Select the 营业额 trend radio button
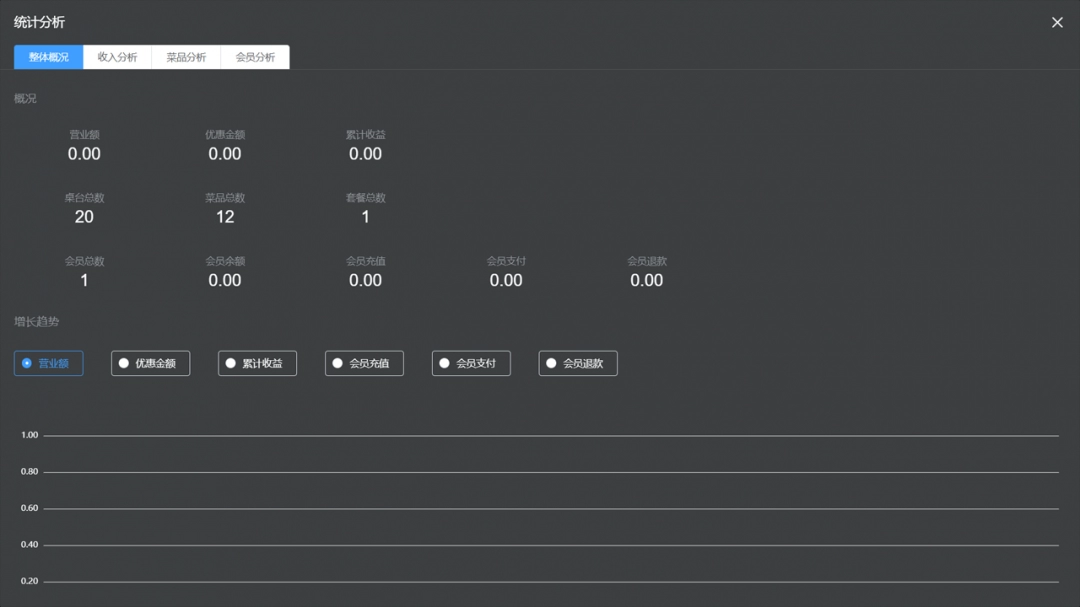 tap(48, 363)
